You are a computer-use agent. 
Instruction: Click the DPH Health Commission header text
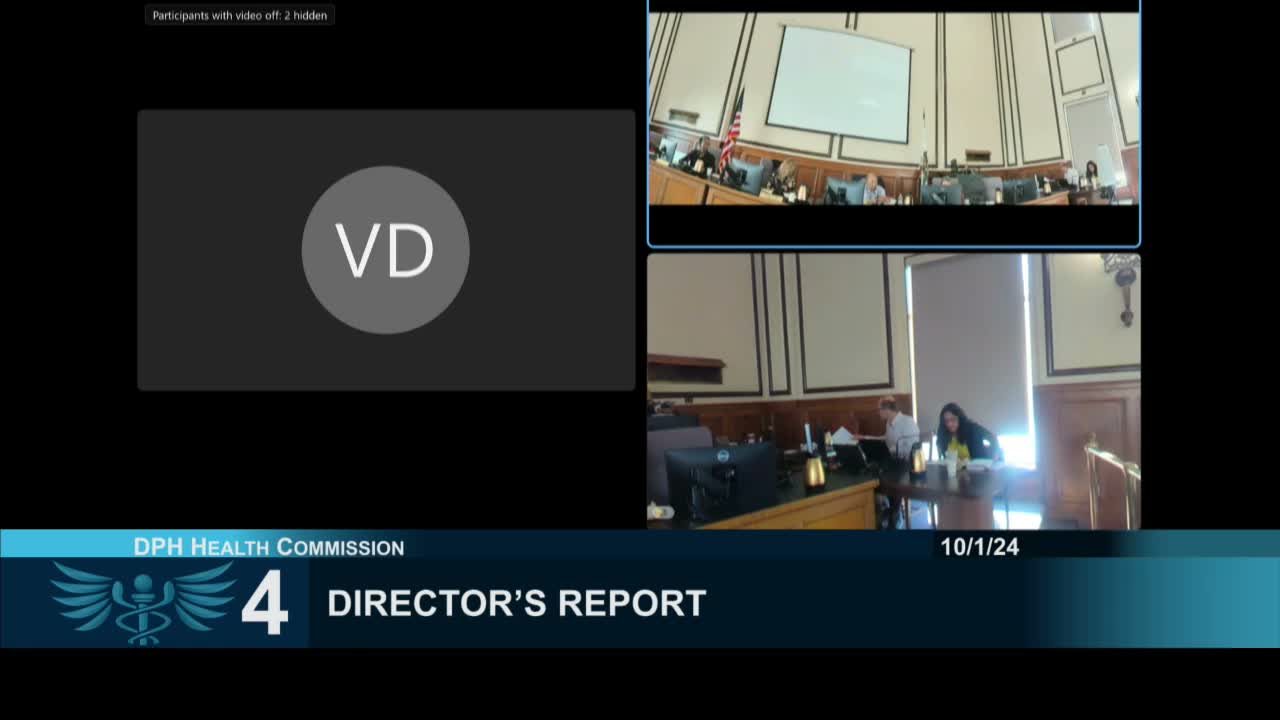tap(269, 546)
